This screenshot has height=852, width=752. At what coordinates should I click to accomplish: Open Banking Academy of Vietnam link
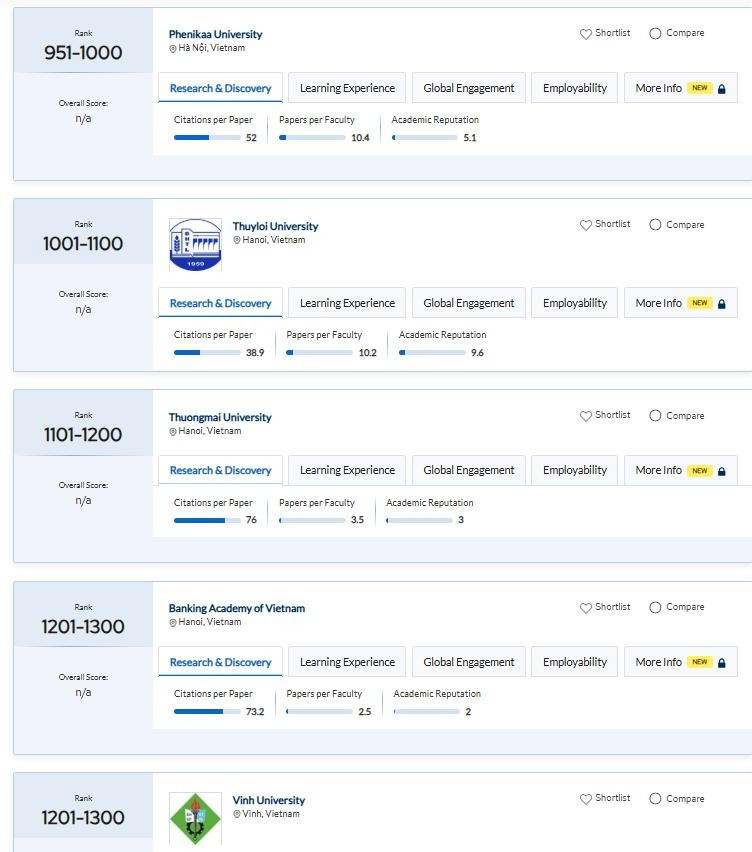[x=236, y=608]
